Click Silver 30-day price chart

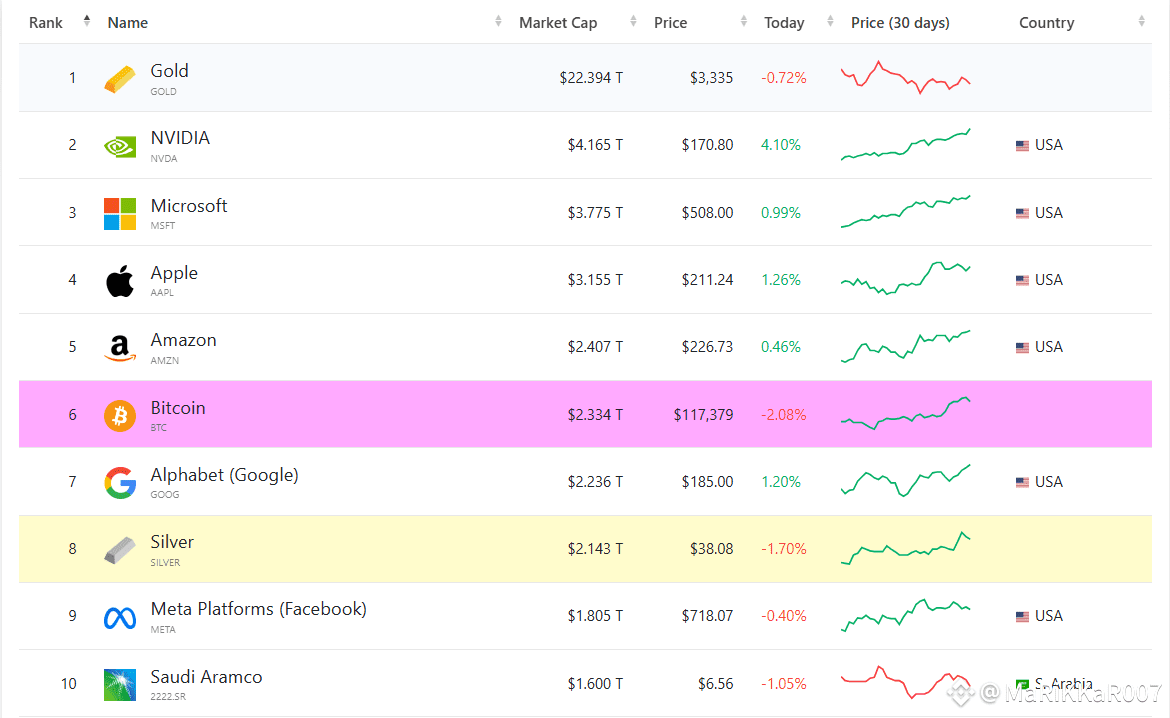(905, 549)
